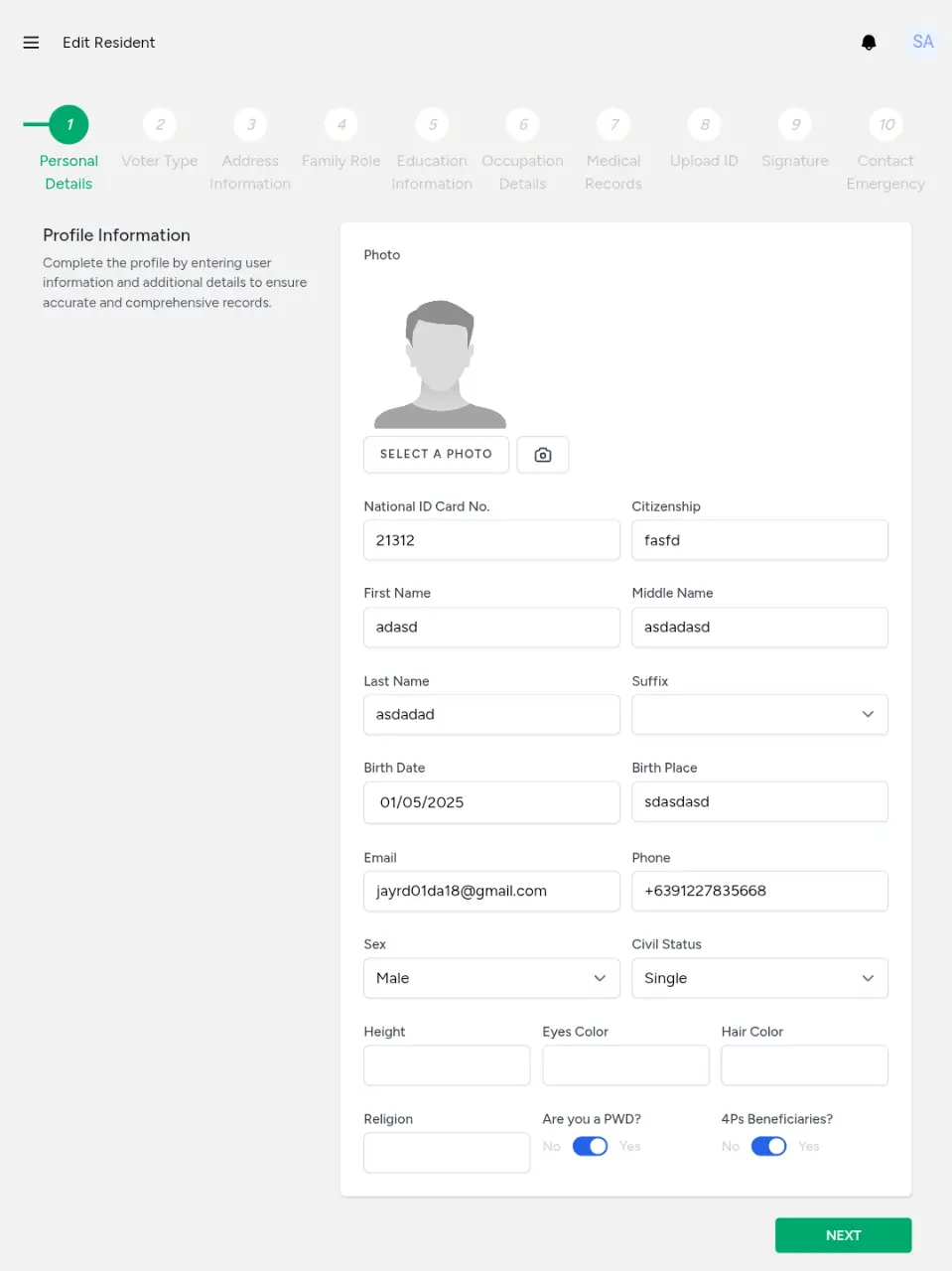Focus the Hair Color field

pyautogui.click(x=804, y=1065)
